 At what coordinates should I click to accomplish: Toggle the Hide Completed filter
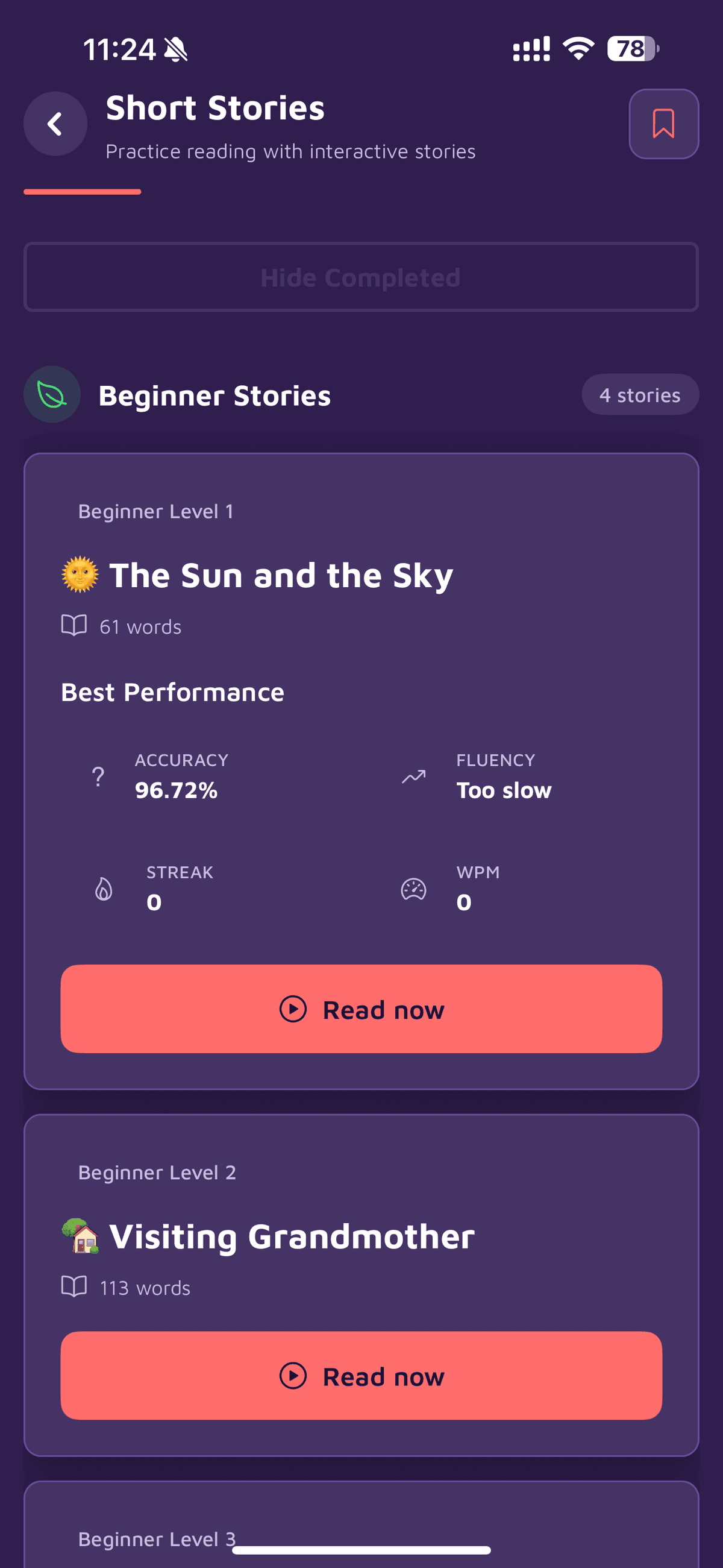[x=361, y=277]
